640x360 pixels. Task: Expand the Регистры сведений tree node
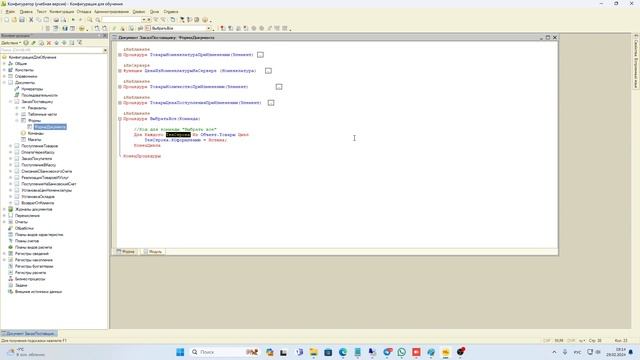click(4, 254)
